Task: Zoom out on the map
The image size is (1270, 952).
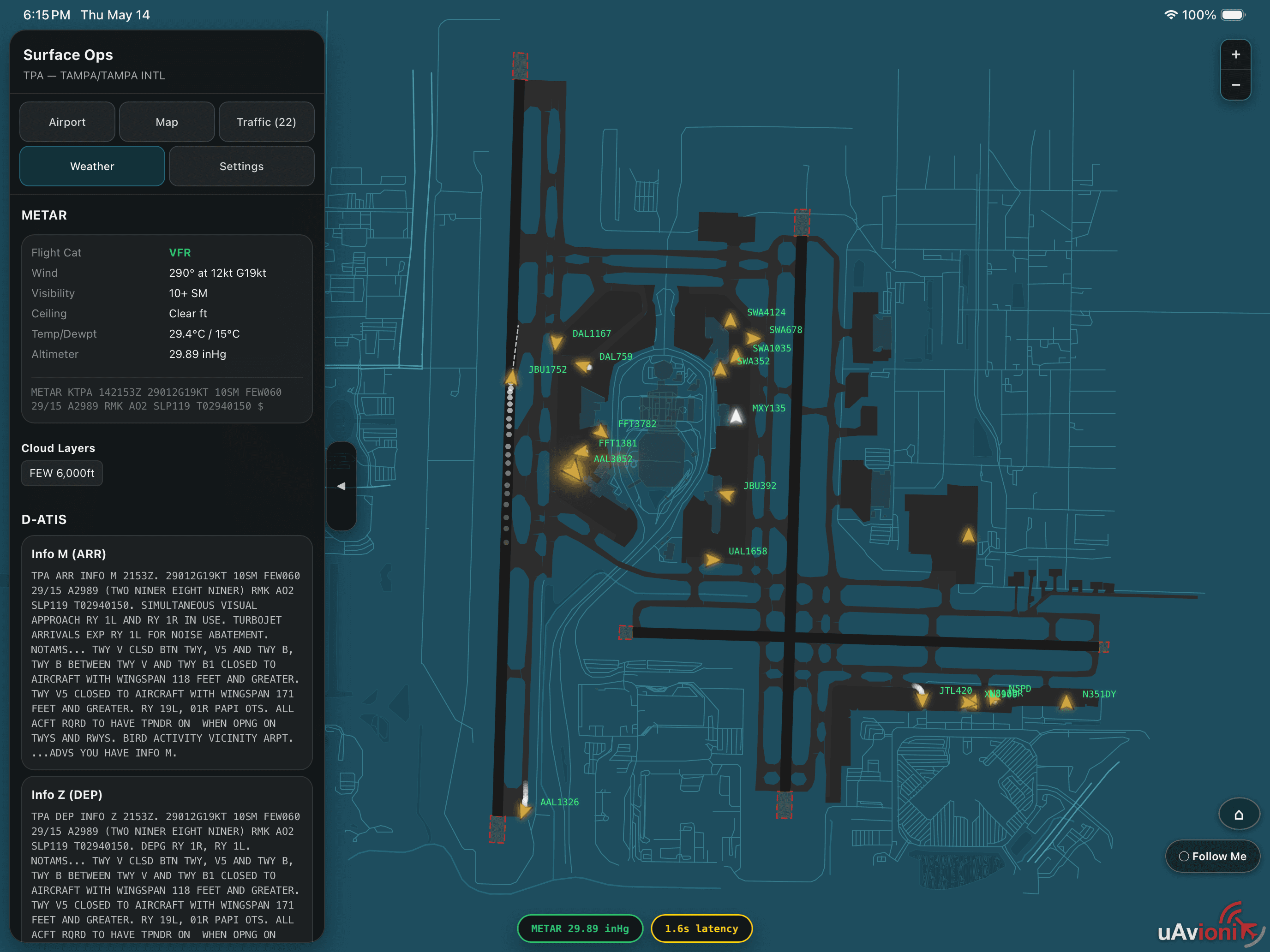Action: coord(1235,85)
